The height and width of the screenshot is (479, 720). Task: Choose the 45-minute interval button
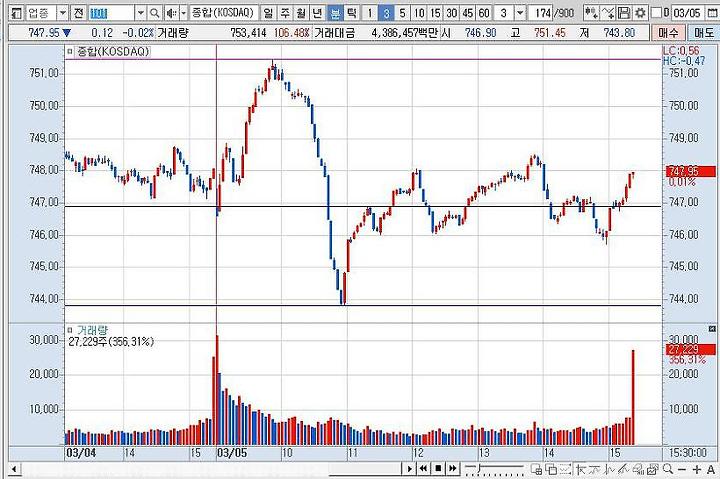point(468,13)
